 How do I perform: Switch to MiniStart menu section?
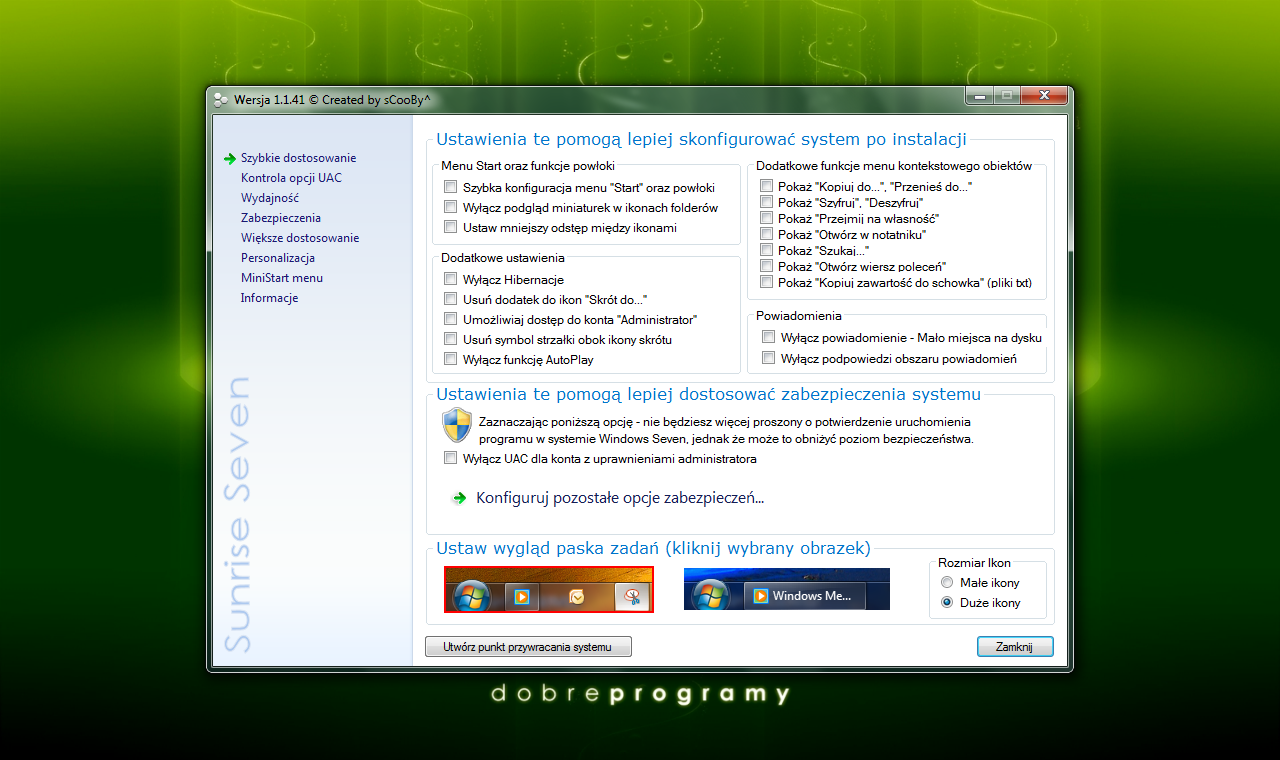point(281,278)
